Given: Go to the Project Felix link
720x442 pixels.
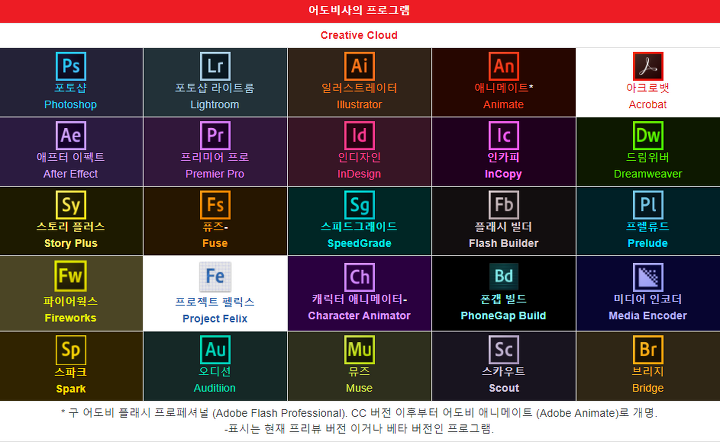Looking at the screenshot, I should pyautogui.click(x=215, y=319).
